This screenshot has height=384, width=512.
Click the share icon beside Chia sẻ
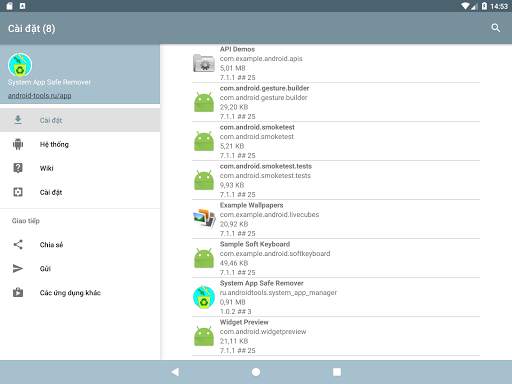18,245
